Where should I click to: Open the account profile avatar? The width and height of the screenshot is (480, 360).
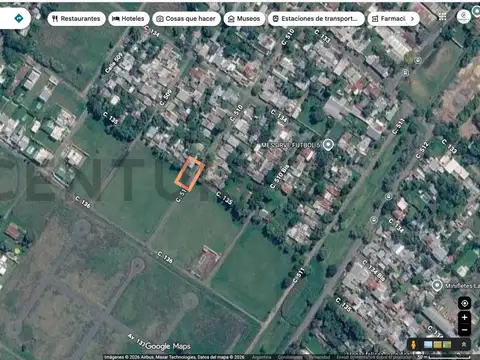pos(463,16)
